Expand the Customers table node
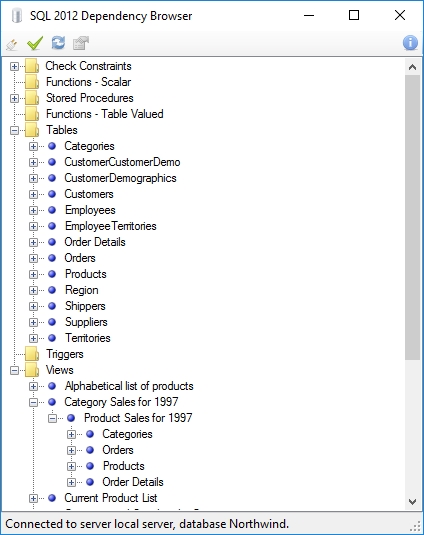This screenshot has width=424, height=535. click(33, 194)
